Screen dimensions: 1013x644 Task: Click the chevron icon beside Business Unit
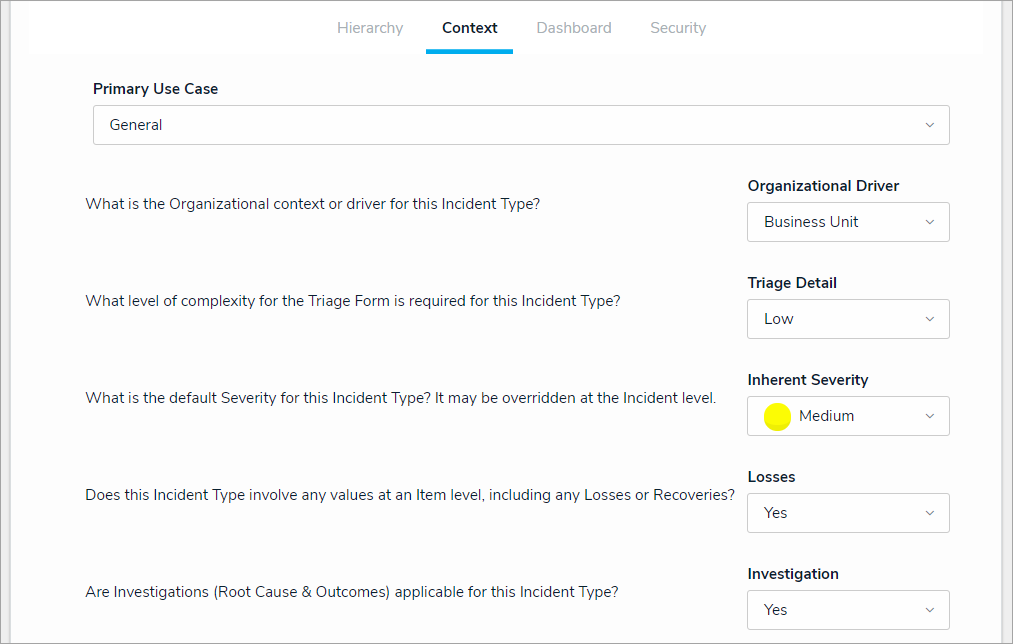coord(929,222)
